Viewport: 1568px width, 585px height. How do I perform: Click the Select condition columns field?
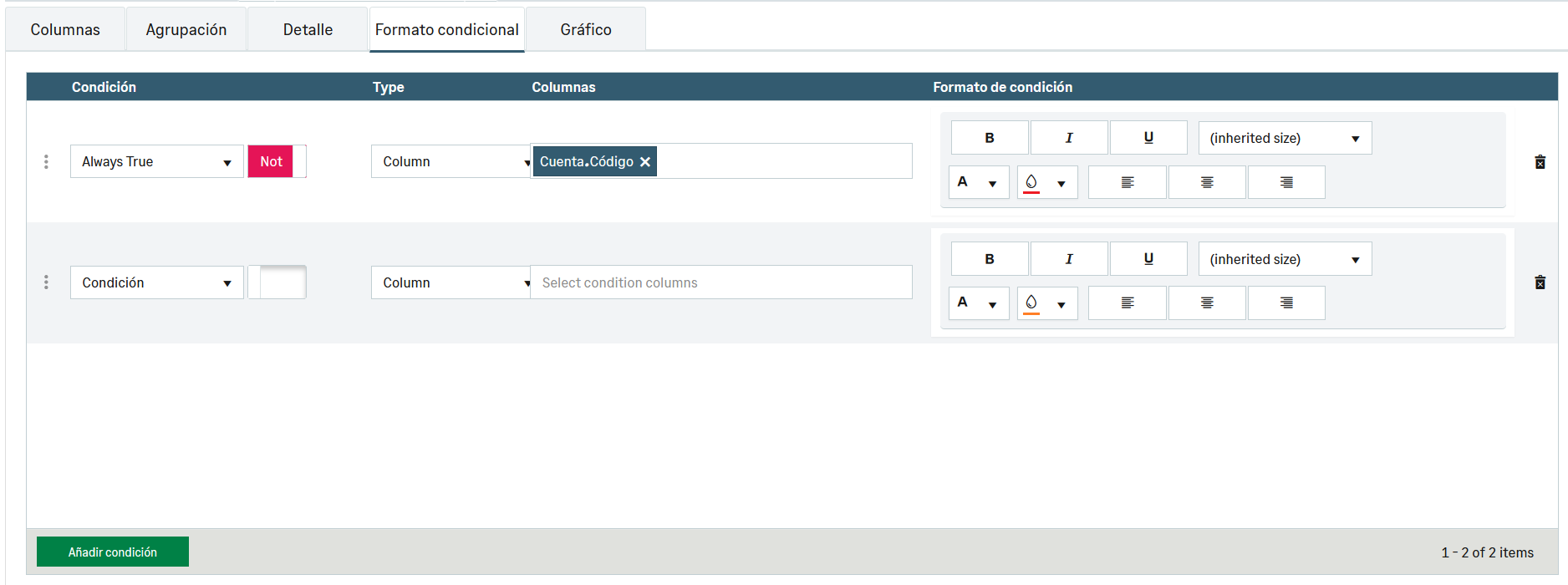click(720, 282)
